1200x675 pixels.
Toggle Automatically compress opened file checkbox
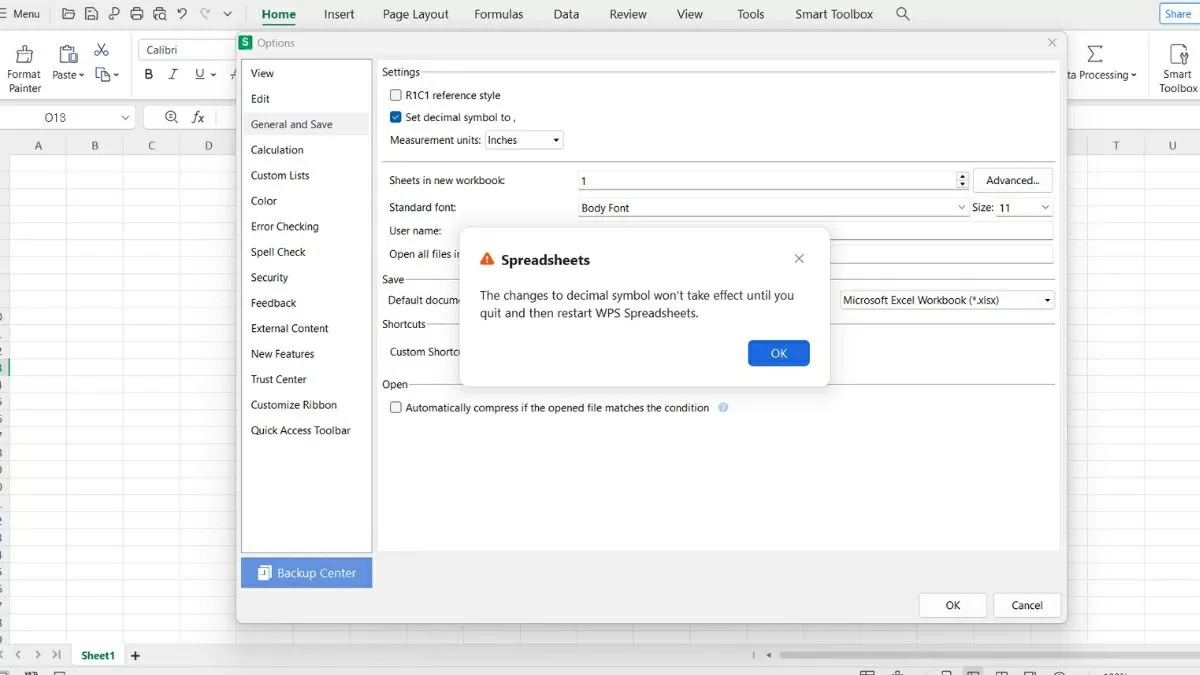[x=396, y=408]
